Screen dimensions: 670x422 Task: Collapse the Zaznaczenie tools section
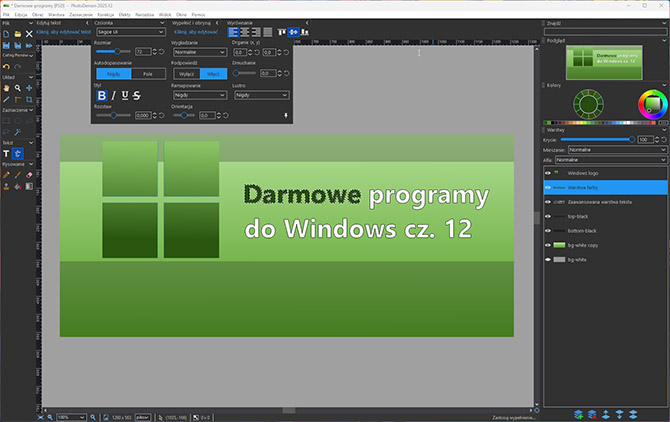(31, 110)
